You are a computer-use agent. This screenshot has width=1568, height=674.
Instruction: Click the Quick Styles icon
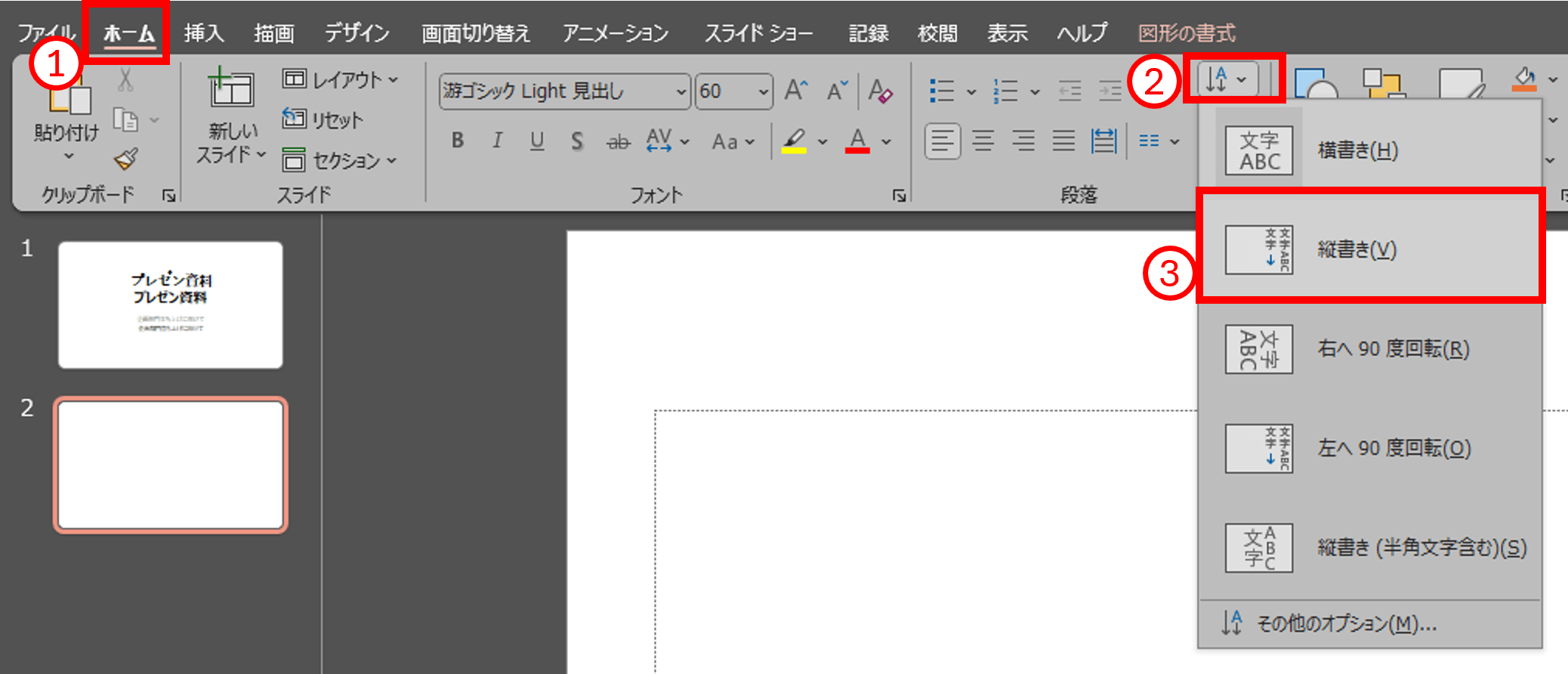(1461, 83)
